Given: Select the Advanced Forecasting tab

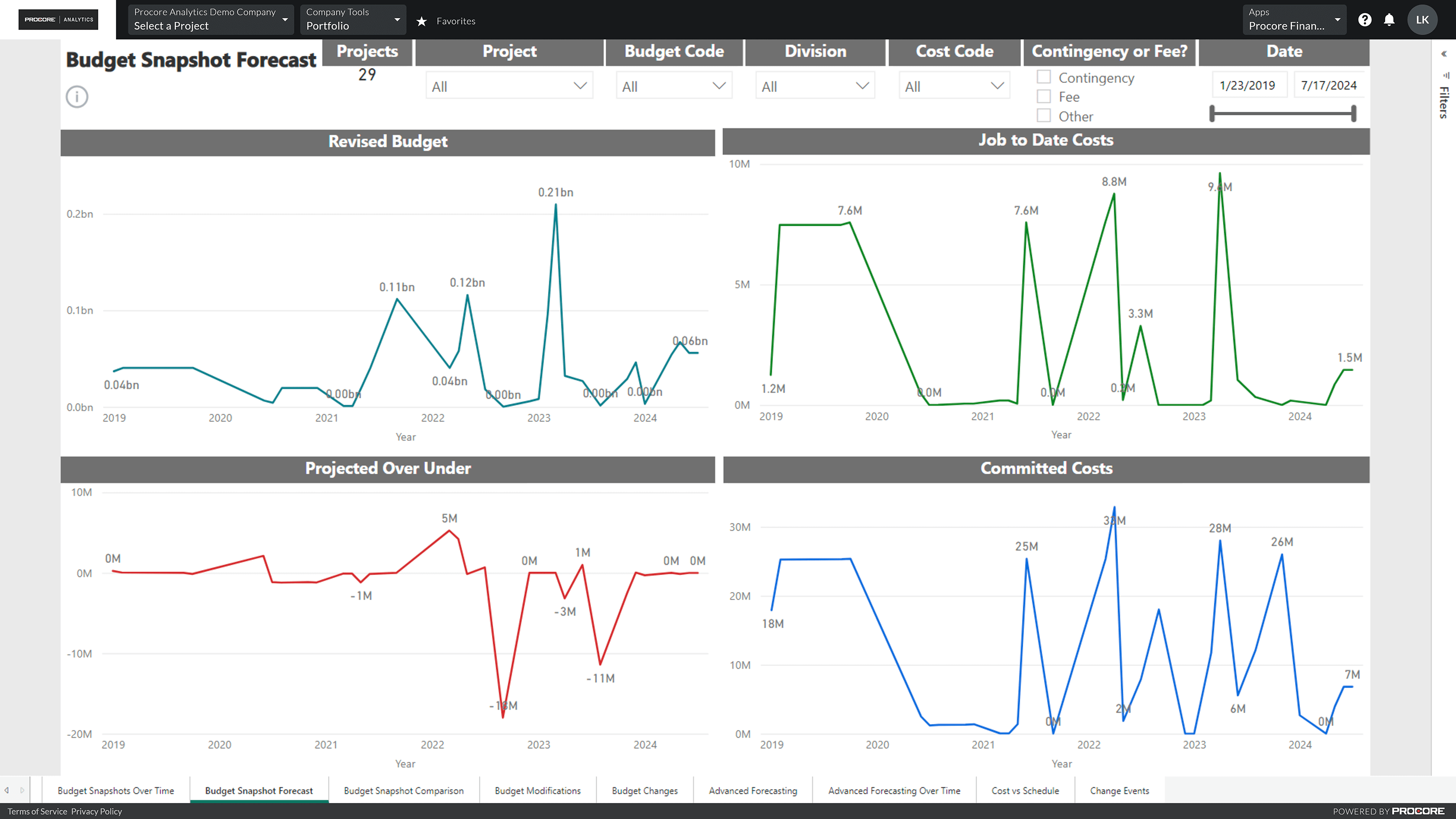Looking at the screenshot, I should click(x=752, y=789).
